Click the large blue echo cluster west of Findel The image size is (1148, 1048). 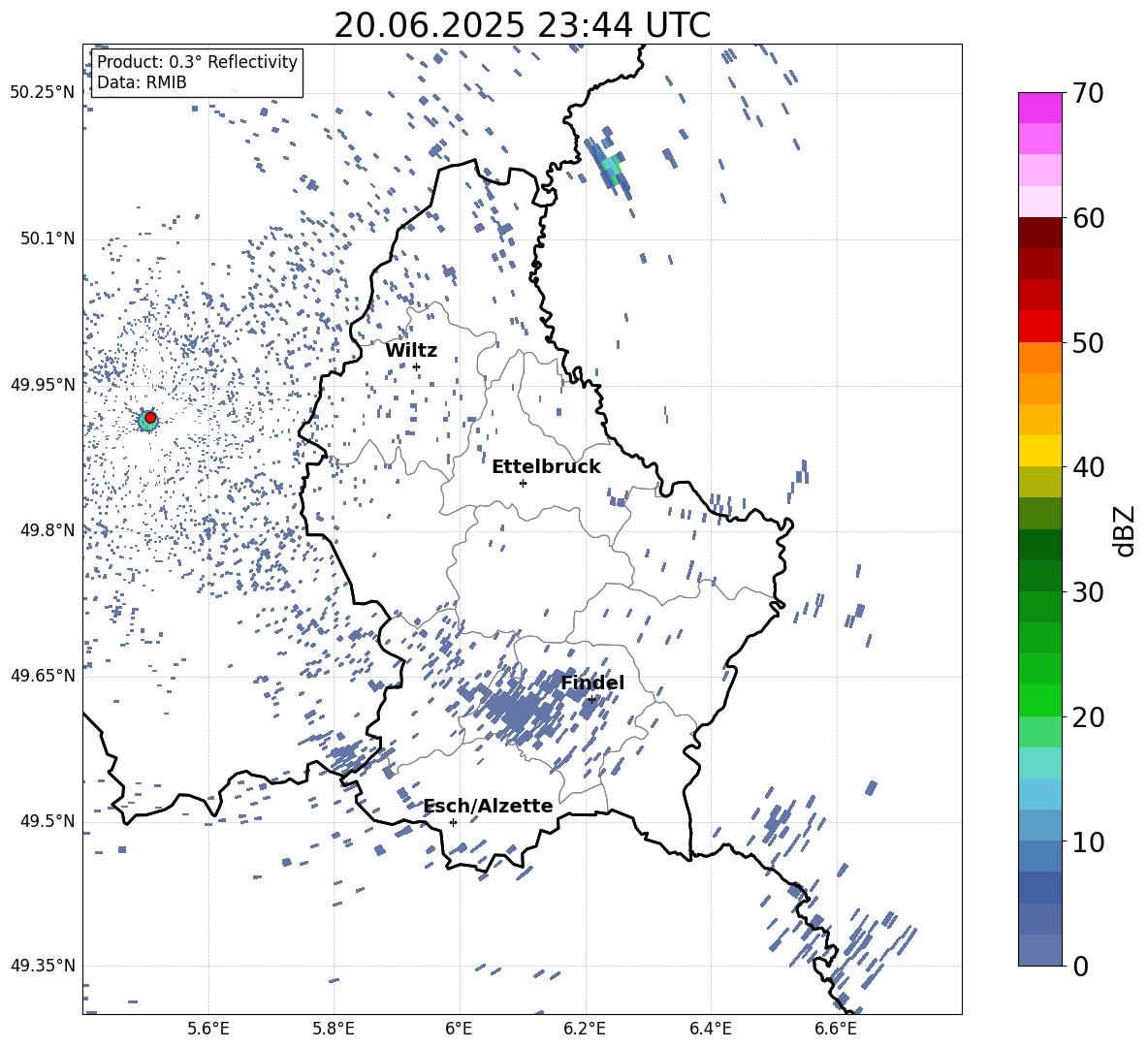522,709
